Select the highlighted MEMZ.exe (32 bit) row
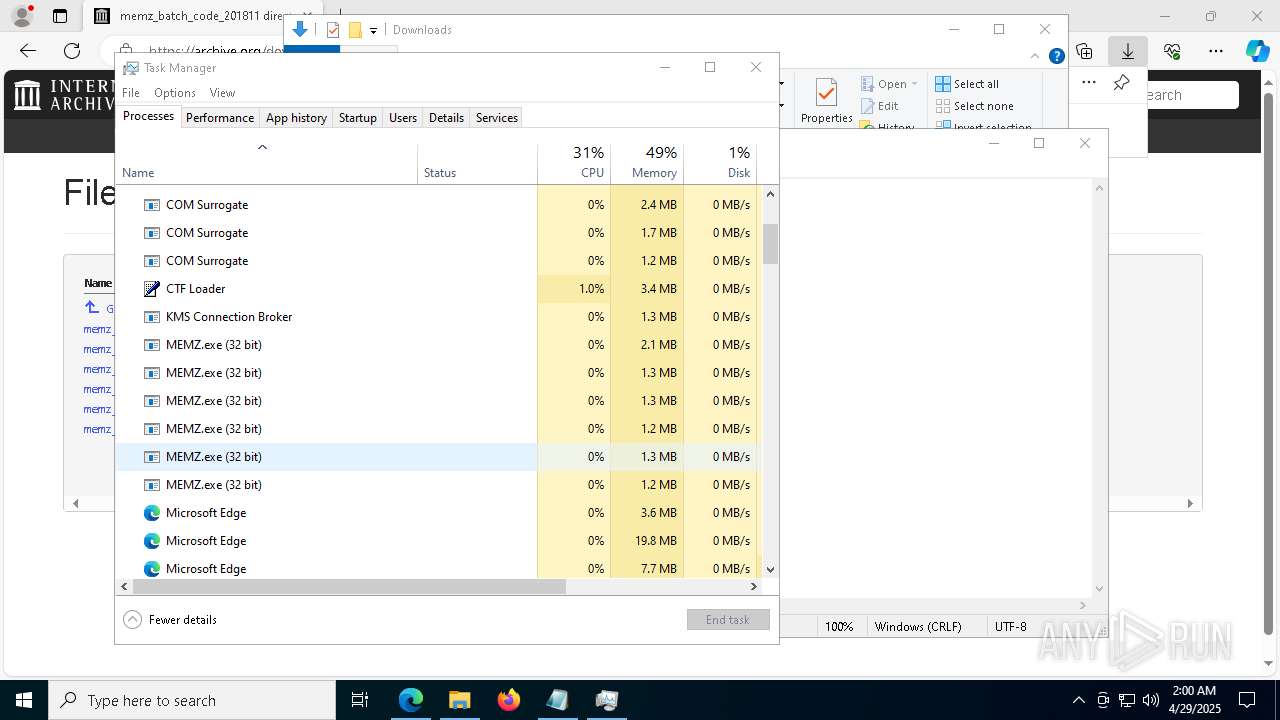Screen dimensions: 1280x720 437,457
